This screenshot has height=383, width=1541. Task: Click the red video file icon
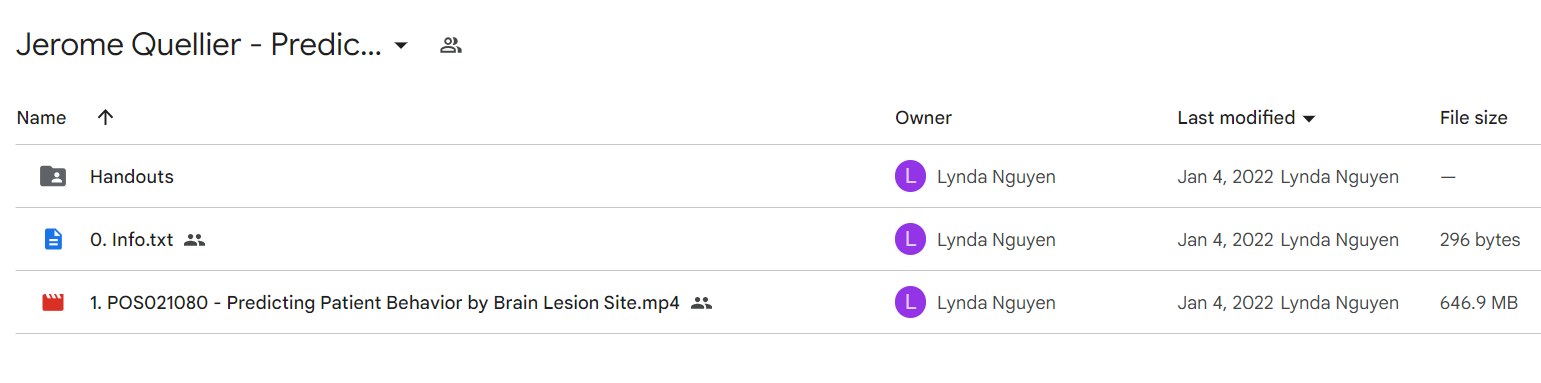pos(53,302)
